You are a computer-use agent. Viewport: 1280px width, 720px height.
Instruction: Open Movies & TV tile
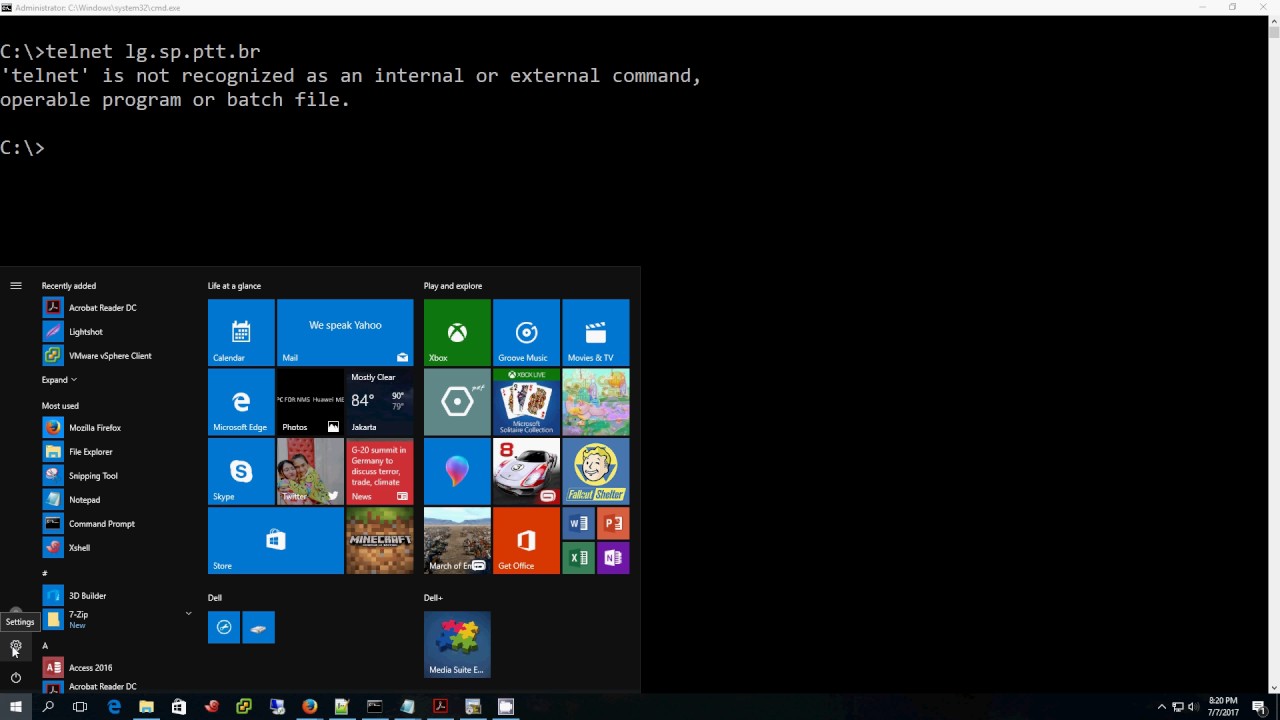[596, 332]
